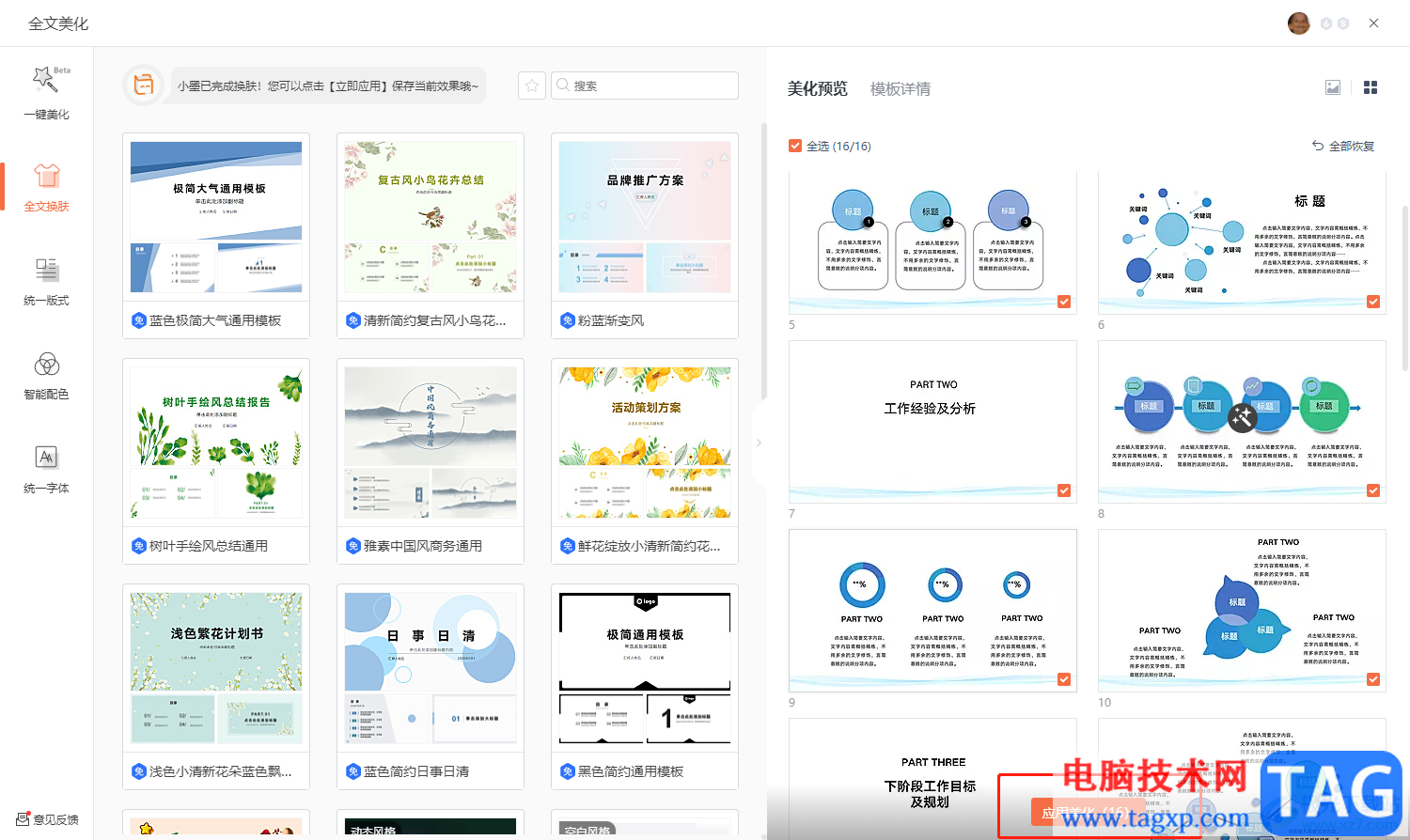Click the 雅素中国风商务通用 title label
Screen dimensions: 1410x840
pyautogui.click(x=423, y=546)
